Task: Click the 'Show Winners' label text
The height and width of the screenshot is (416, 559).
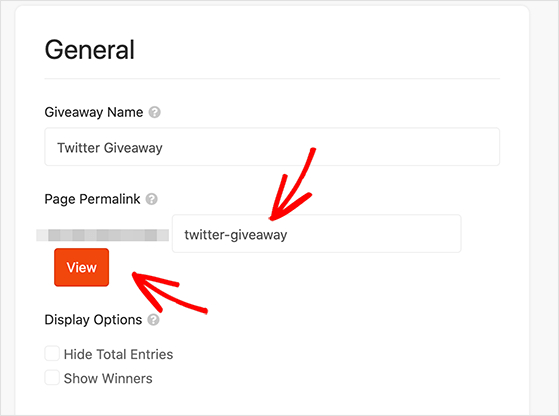Action: 108,379
